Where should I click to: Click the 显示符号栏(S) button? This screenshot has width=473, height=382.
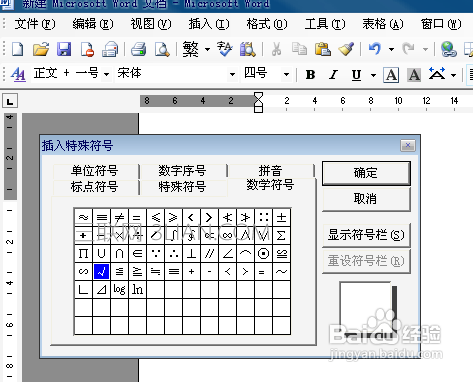click(366, 235)
